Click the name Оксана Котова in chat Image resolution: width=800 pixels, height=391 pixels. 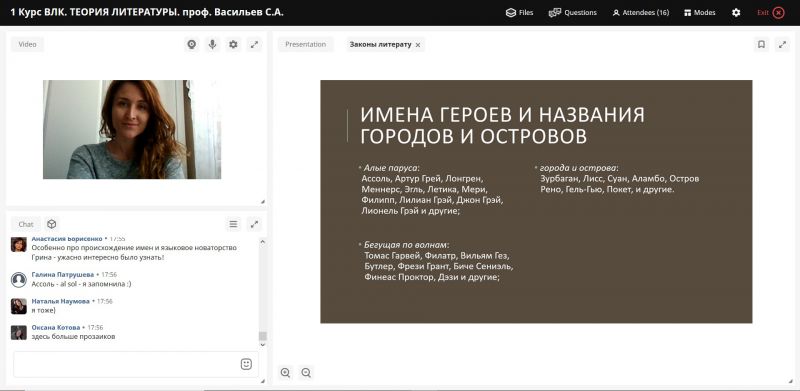[56, 327]
